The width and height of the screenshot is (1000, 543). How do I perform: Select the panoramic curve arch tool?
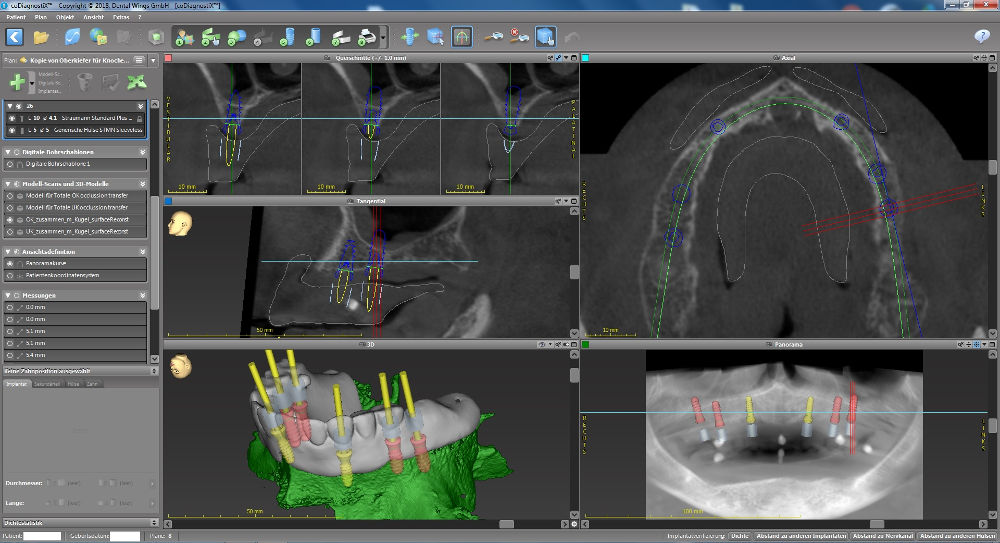[462, 37]
